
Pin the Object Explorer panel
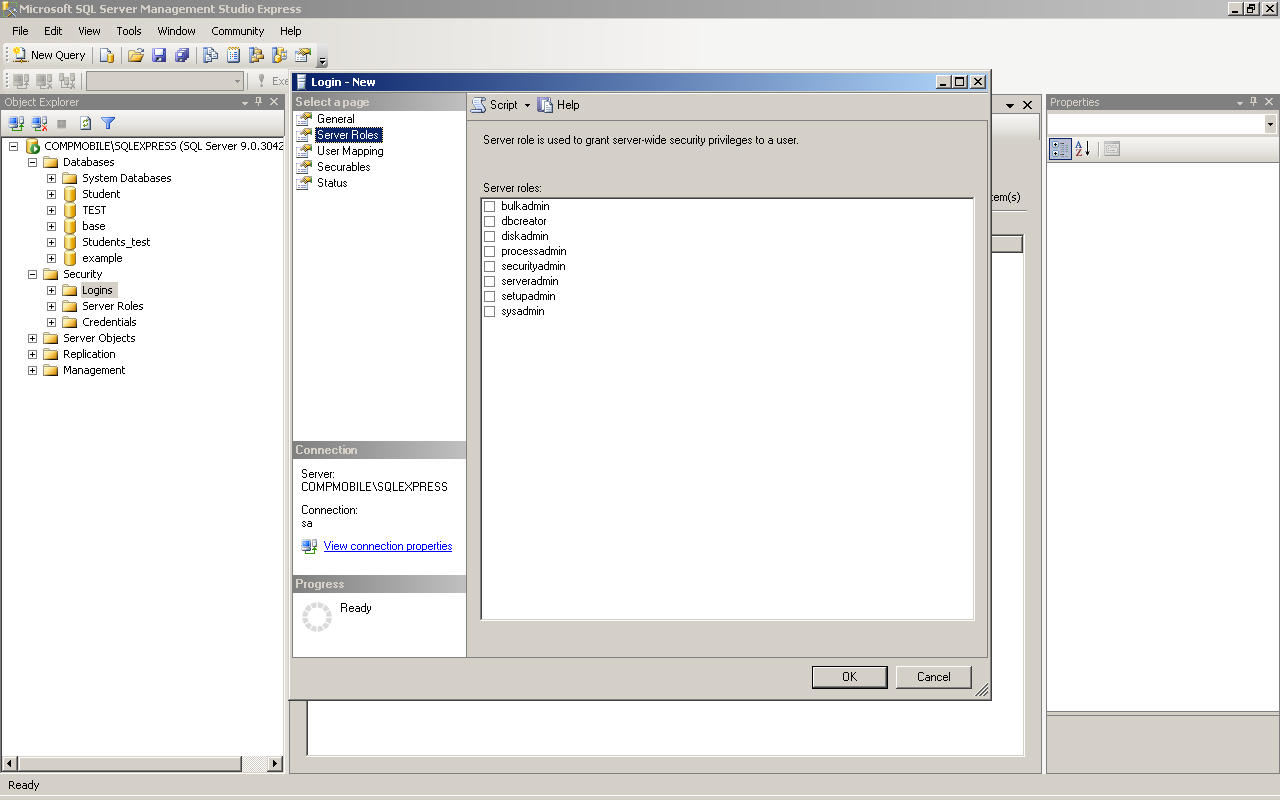[x=259, y=102]
